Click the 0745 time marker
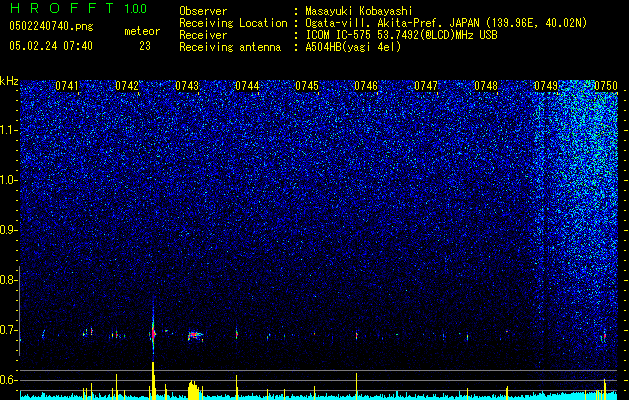The image size is (629, 400). tap(307, 86)
